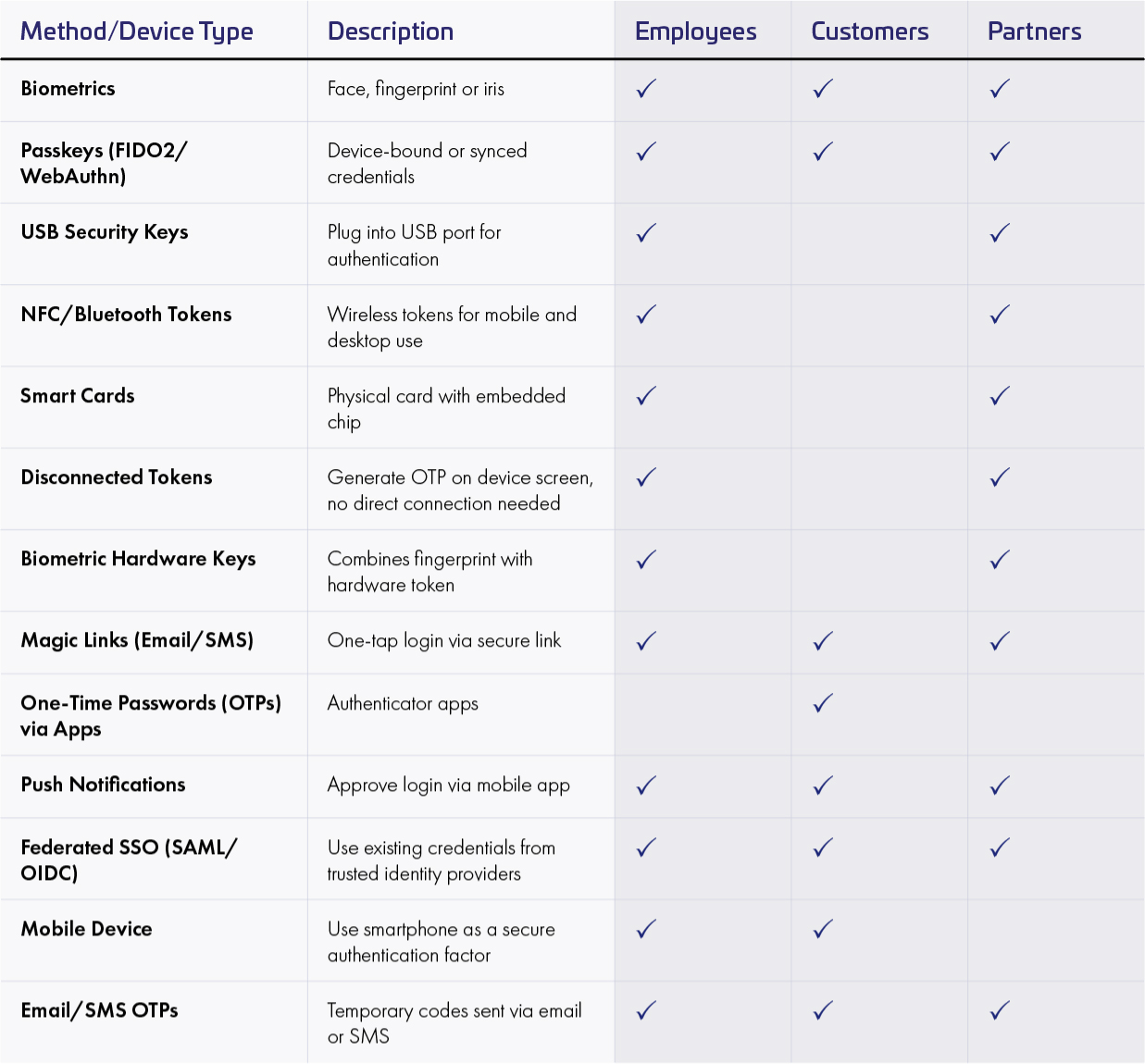The height and width of the screenshot is (1064, 1145).
Task: Click the Employees checkmark for Biometrics
Action: (646, 89)
